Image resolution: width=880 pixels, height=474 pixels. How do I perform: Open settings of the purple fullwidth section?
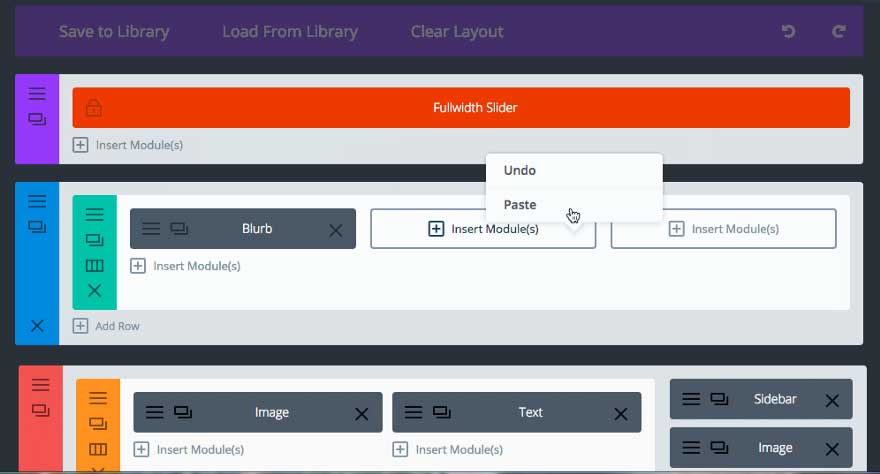(36, 94)
